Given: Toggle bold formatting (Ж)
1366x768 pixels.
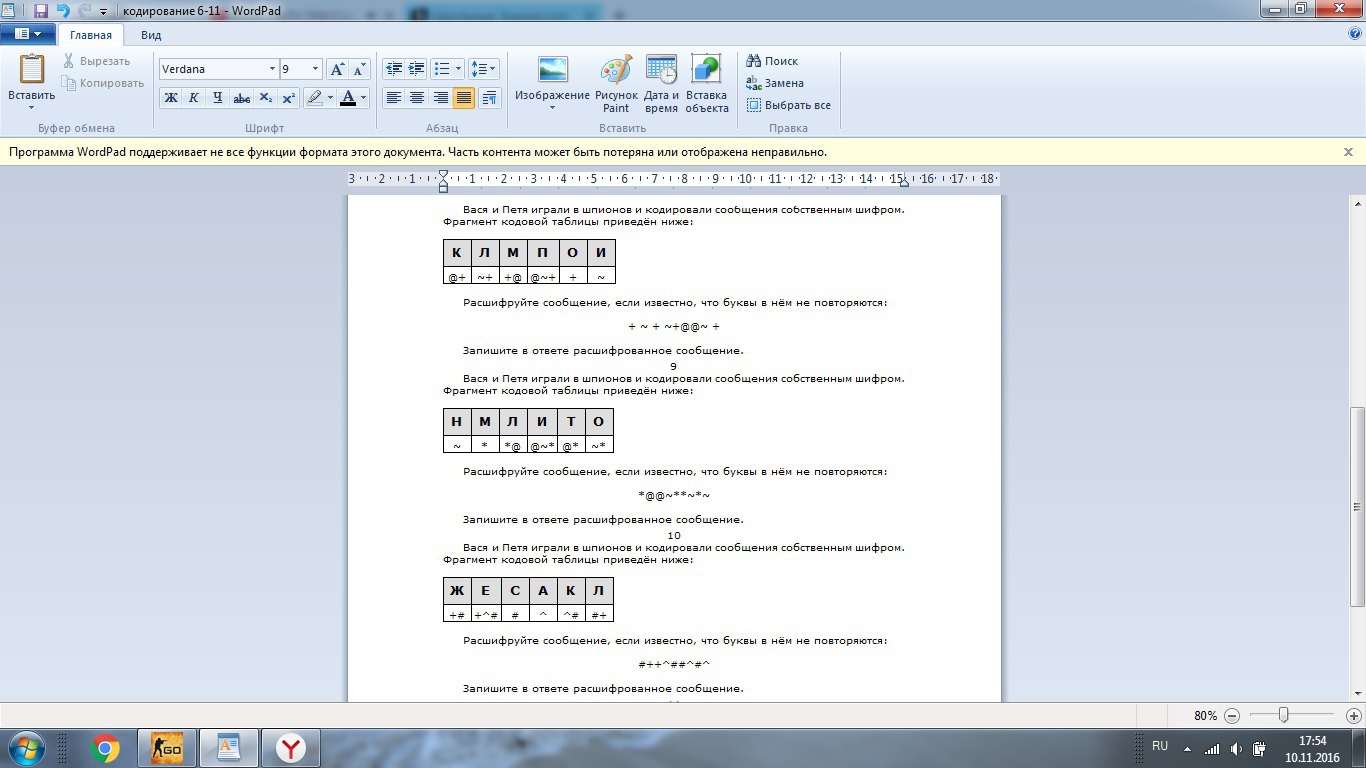Looking at the screenshot, I should tap(170, 98).
